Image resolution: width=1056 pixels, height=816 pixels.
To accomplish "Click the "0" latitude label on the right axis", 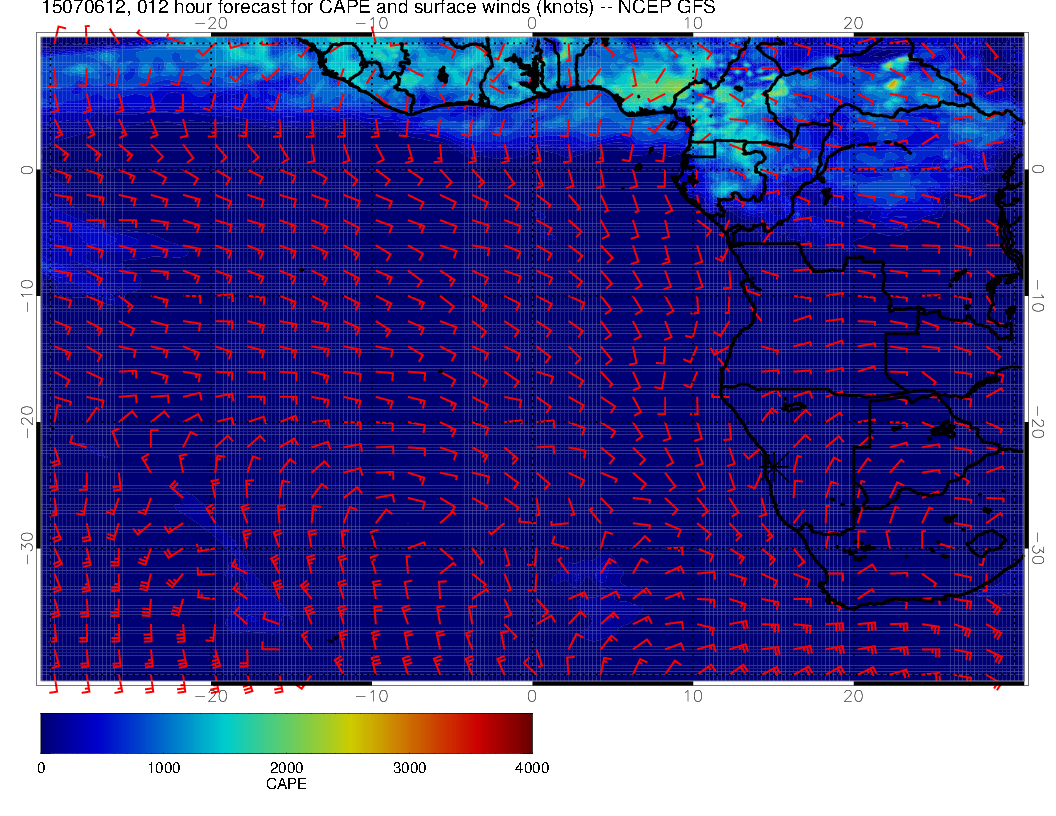I will [x=1038, y=169].
